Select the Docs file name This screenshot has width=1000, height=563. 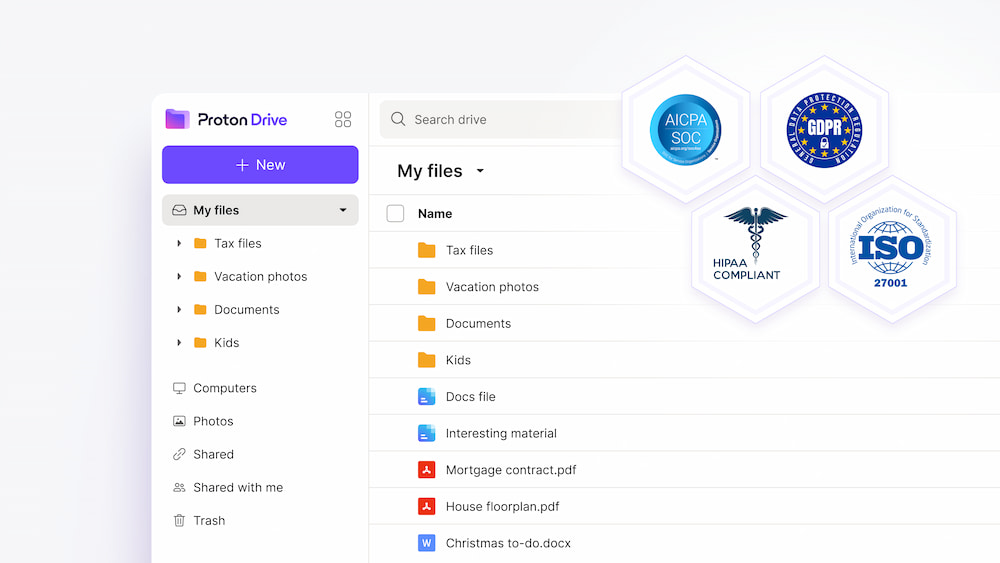pos(471,397)
